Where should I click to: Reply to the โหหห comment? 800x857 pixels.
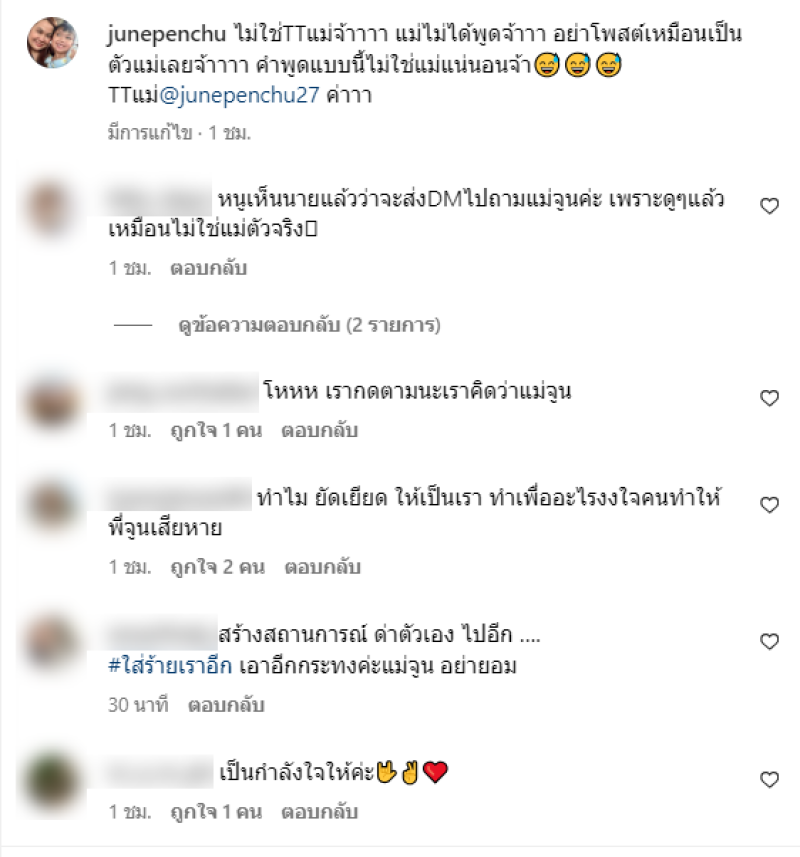point(320,430)
